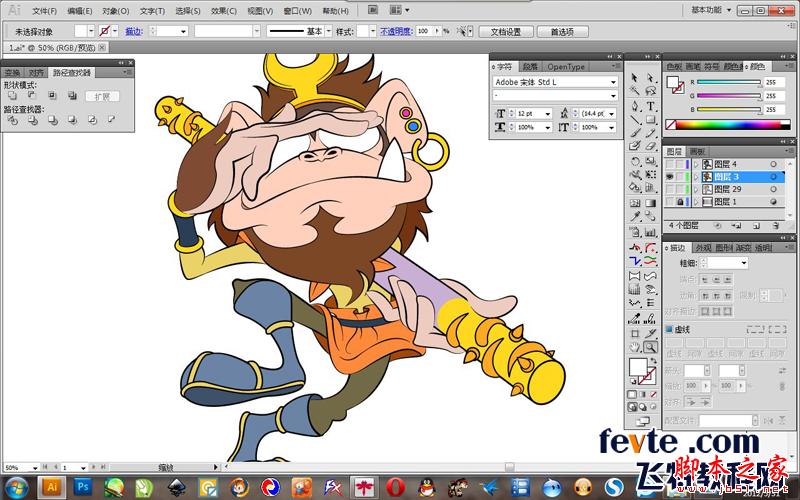Click the 首选项 button
This screenshot has width=800, height=500.
562,32
